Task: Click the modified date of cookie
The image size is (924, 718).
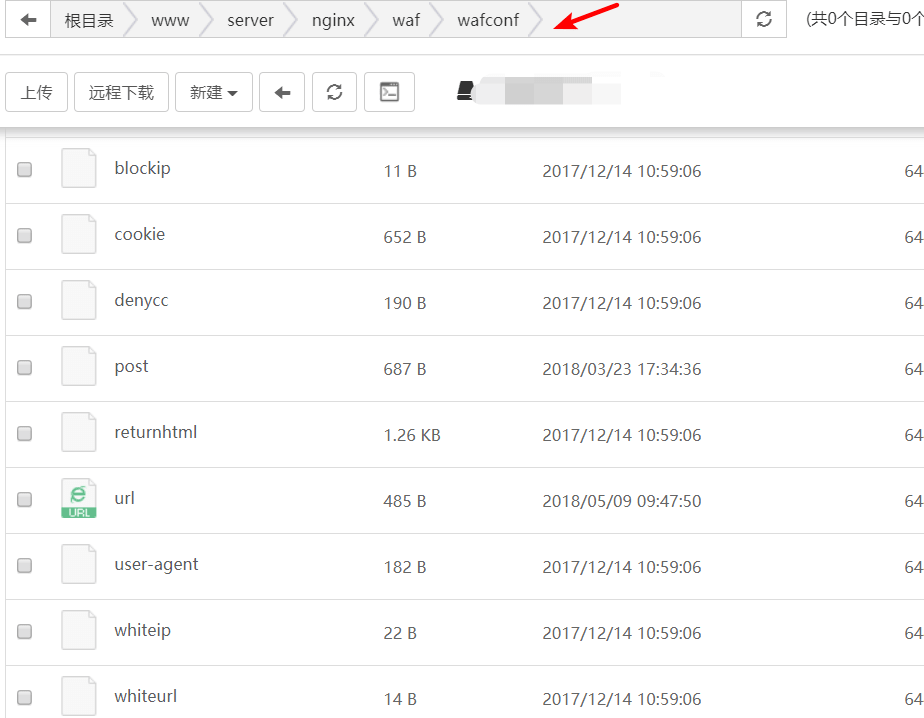Action: [x=622, y=237]
